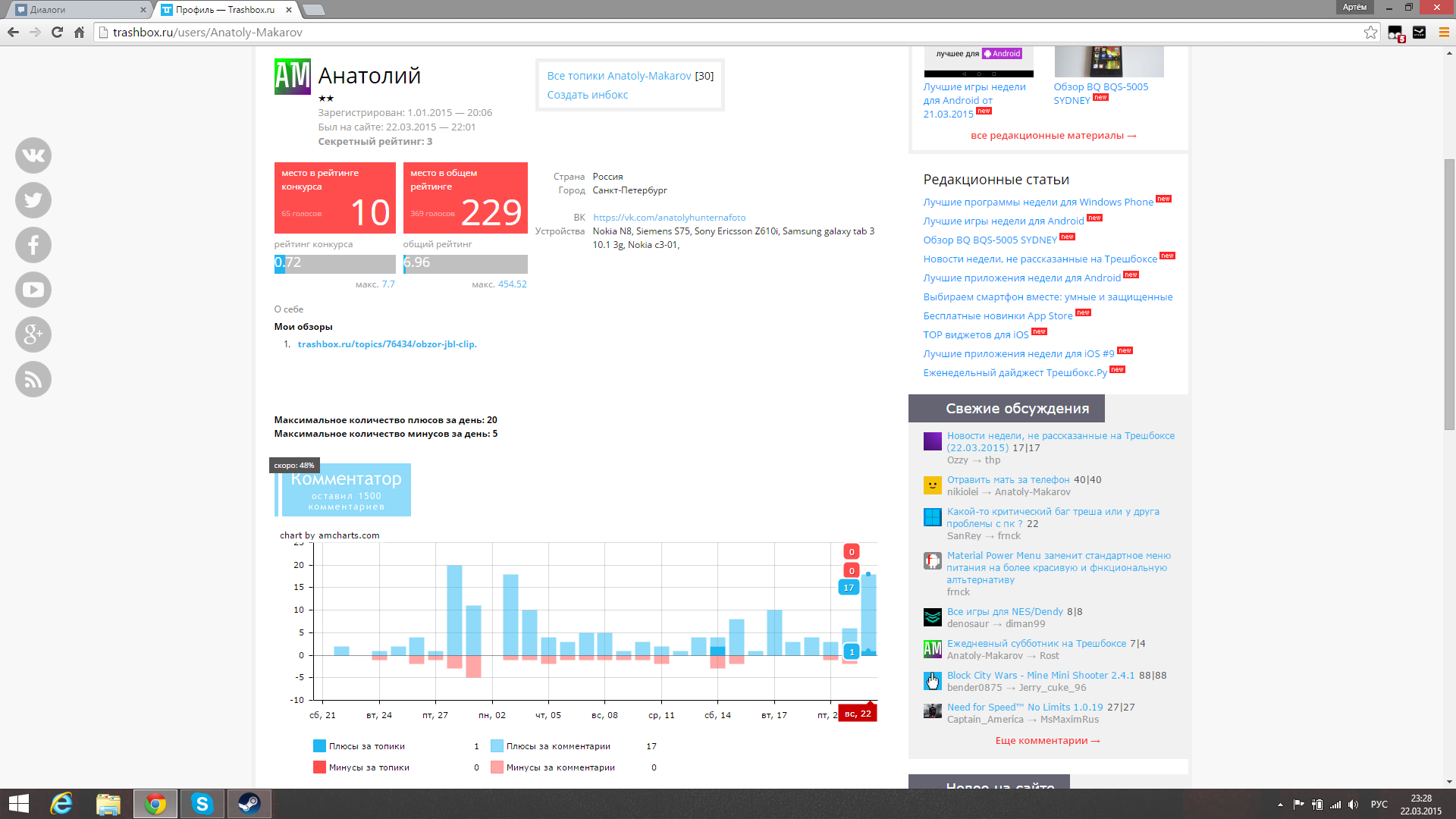Image resolution: width=1456 pixels, height=819 pixels.
Task: Toggle 'Плюсы за топики' legend marker
Action: (319, 746)
